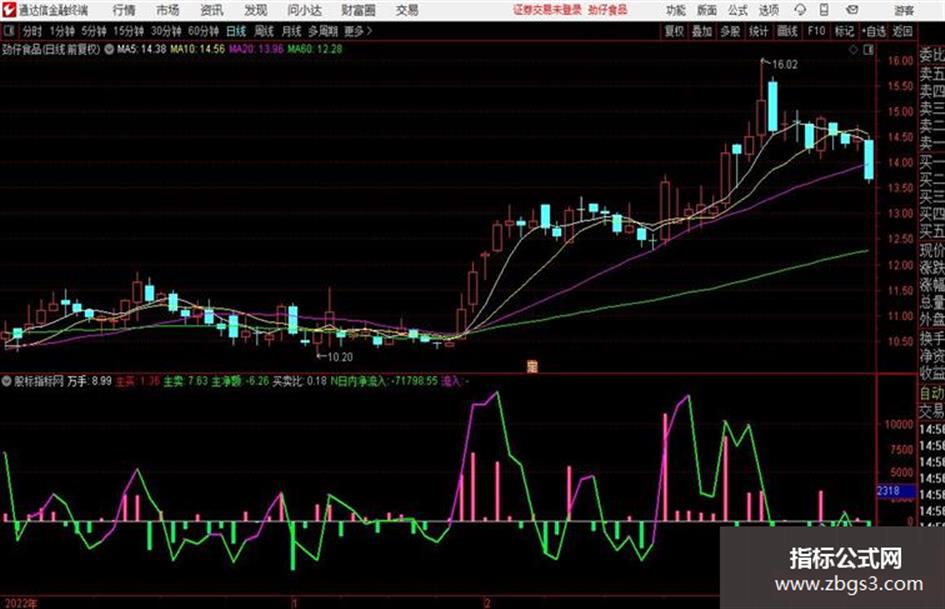945x609 pixels.
Task: Open the F10 company info button
Action: [816, 31]
